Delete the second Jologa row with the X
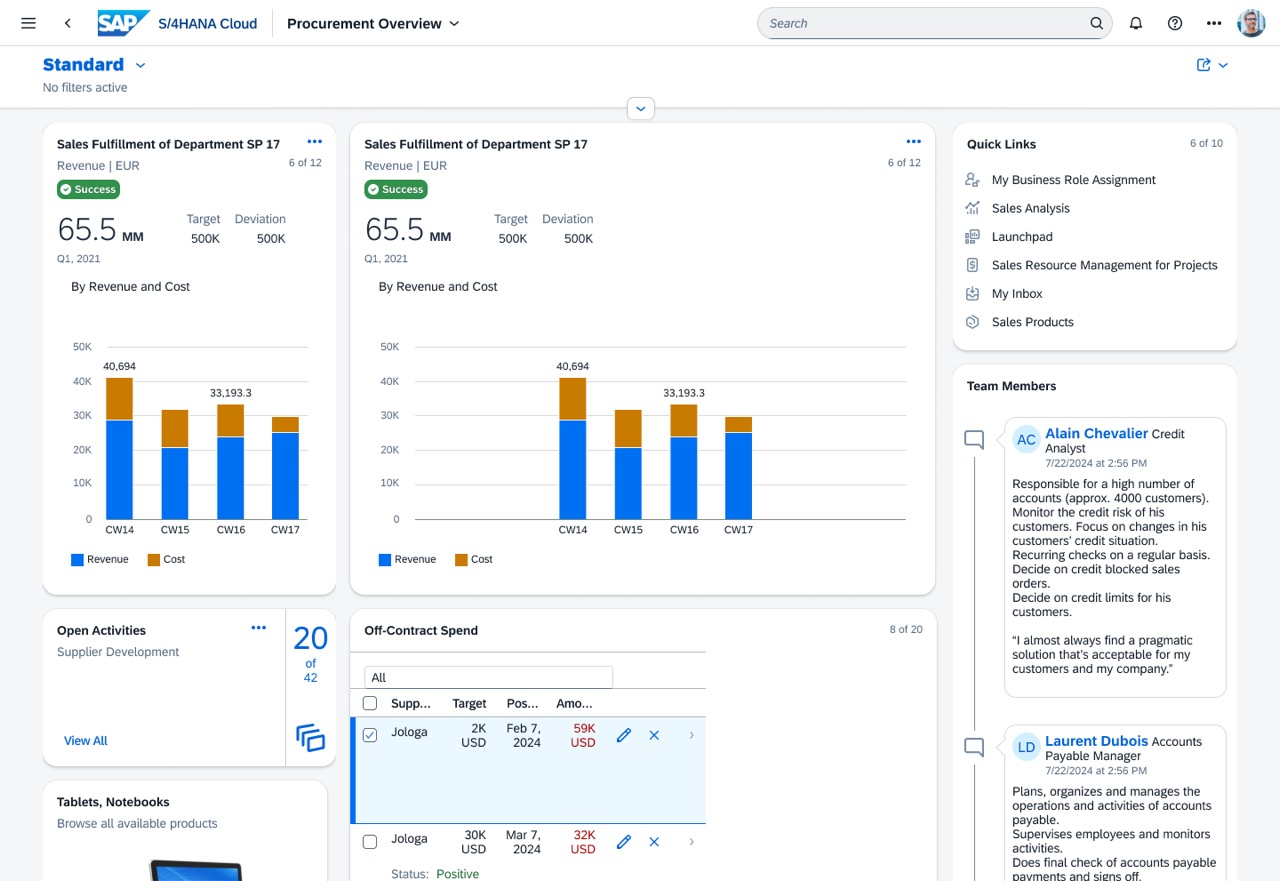 [654, 842]
